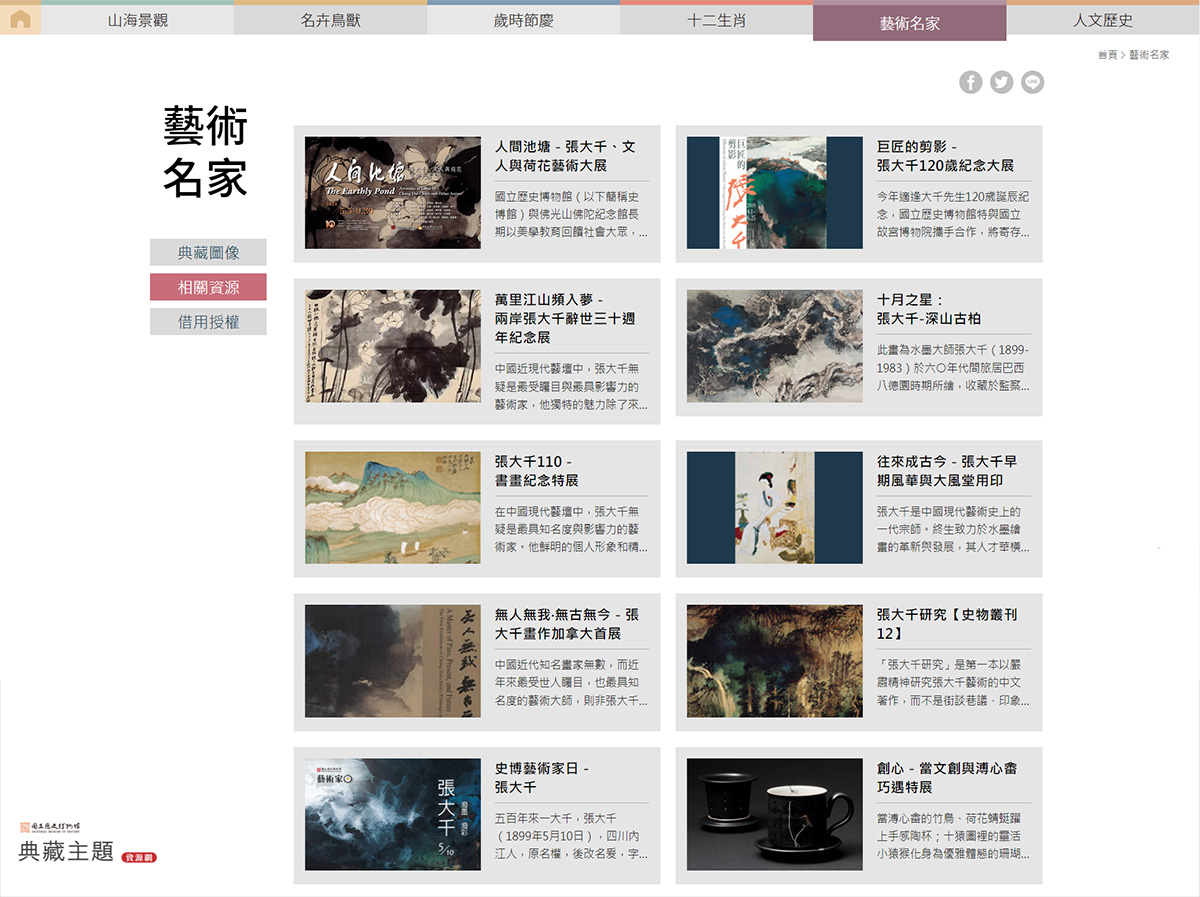
Task: Click title 無人無我·無古無今 加拿大首展
Action: (567, 624)
